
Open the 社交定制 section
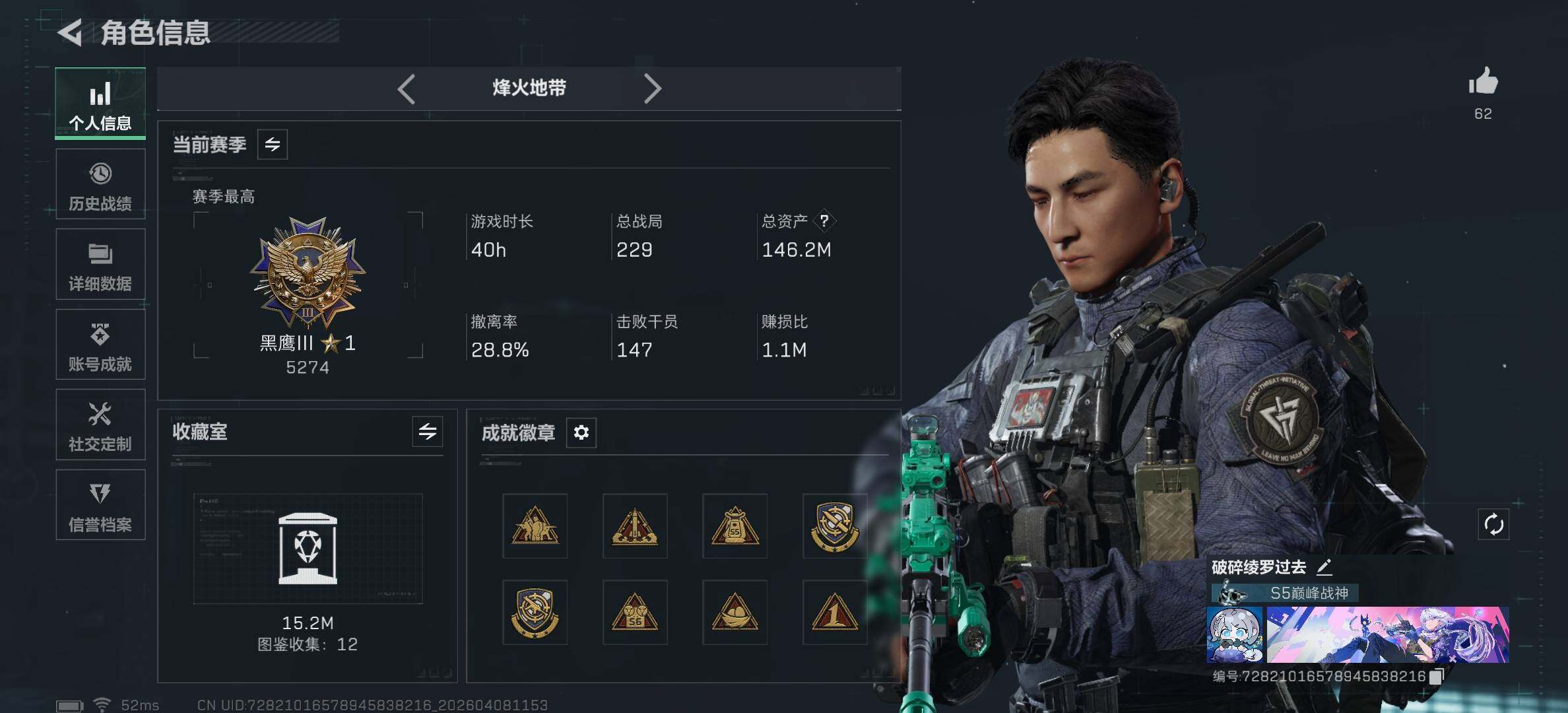click(x=100, y=424)
